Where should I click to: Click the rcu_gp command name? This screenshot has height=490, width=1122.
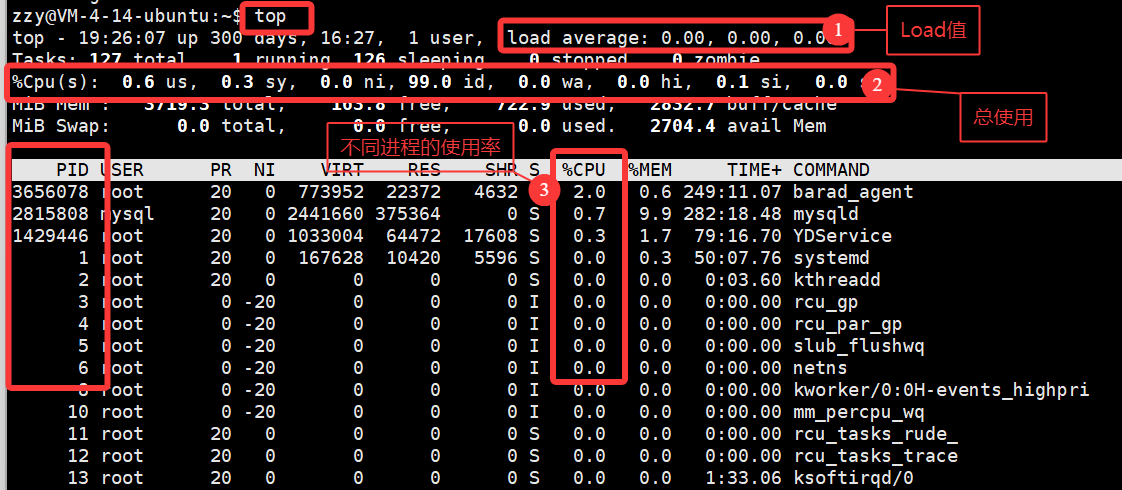[x=826, y=303]
